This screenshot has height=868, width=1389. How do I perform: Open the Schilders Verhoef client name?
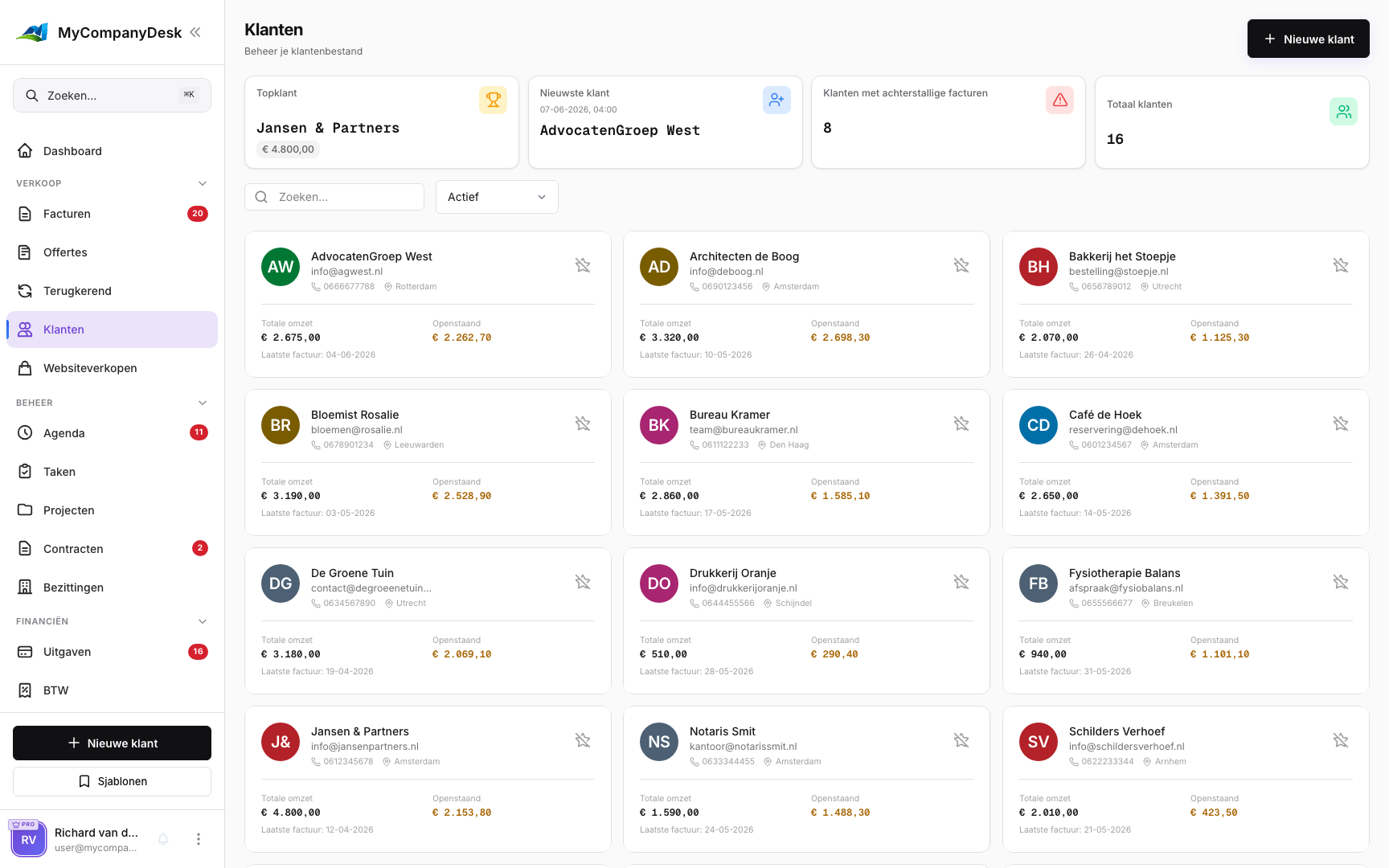coord(1117,731)
